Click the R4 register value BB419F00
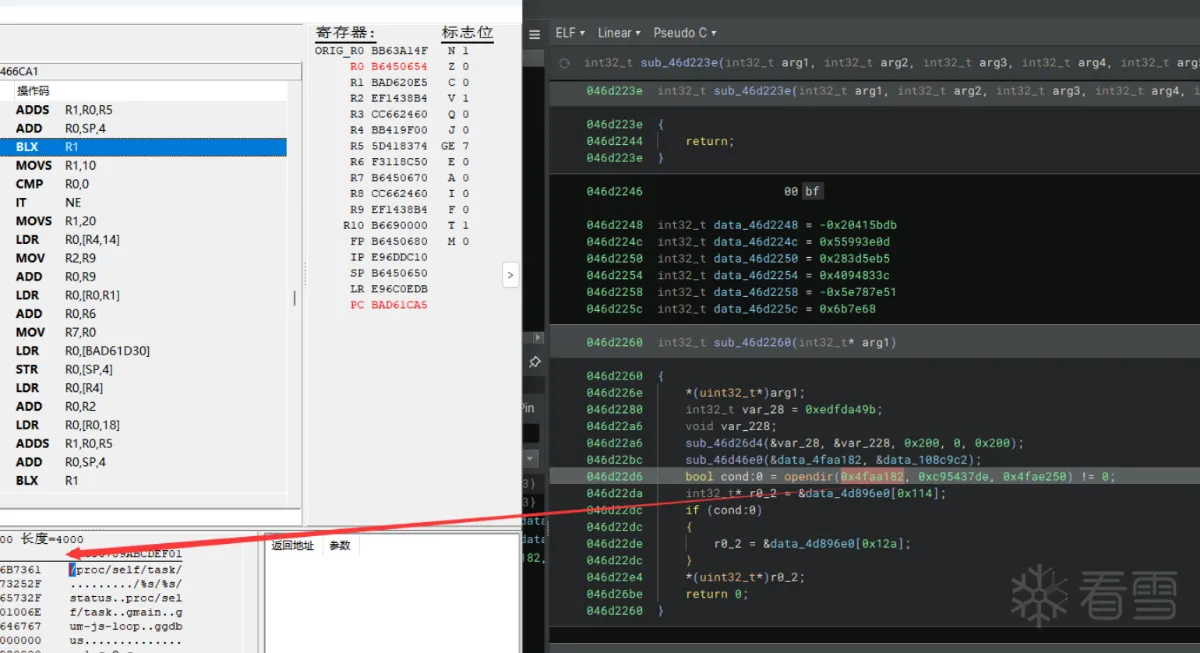This screenshot has width=1200, height=653. click(x=399, y=130)
